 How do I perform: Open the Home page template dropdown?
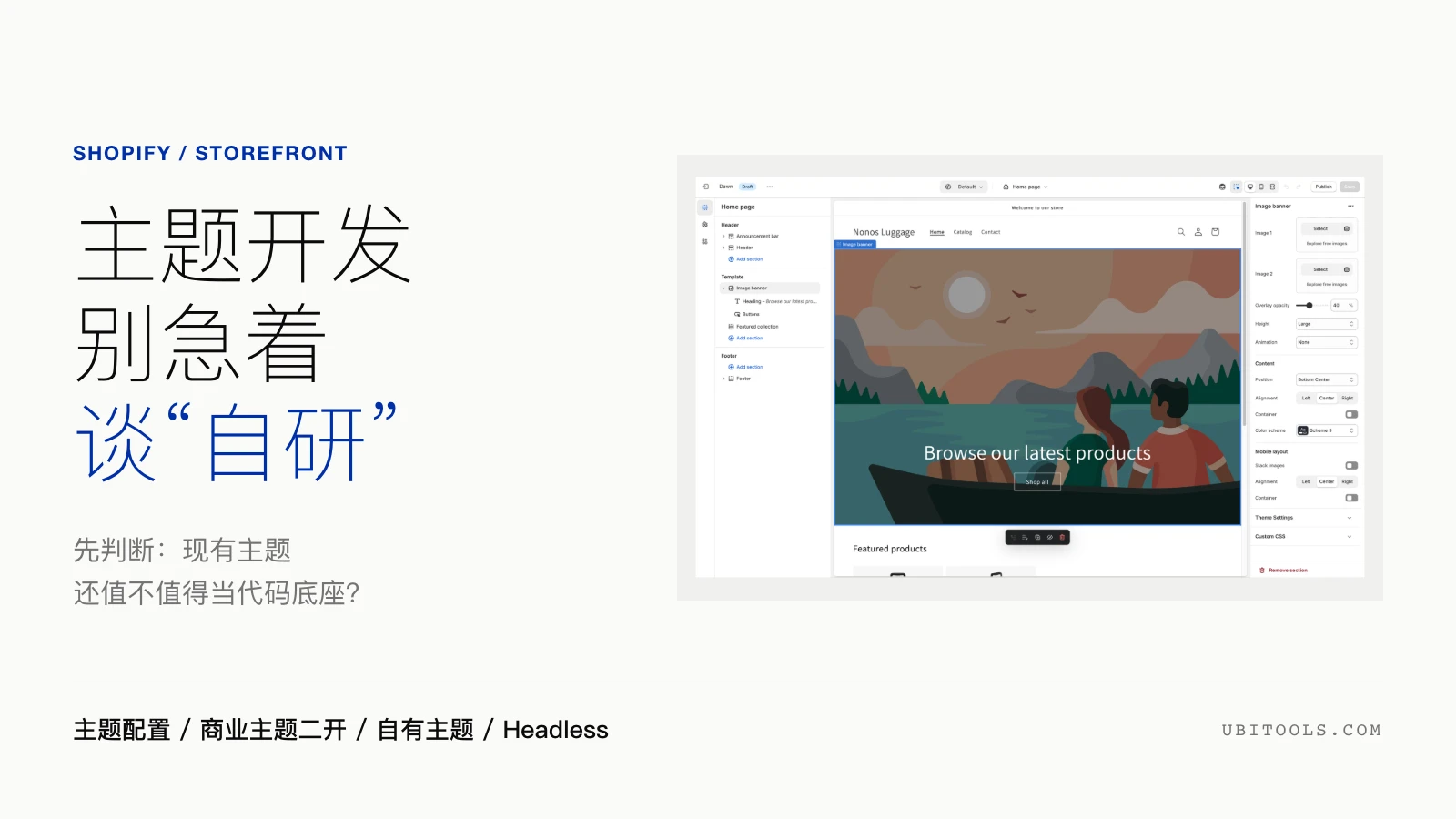(x=1026, y=187)
